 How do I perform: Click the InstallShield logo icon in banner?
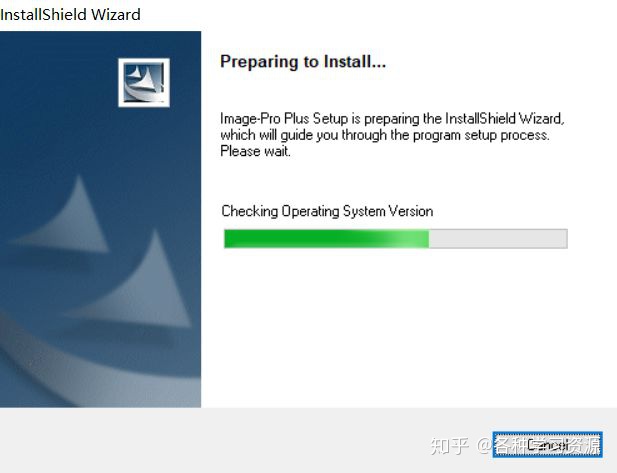[x=144, y=83]
